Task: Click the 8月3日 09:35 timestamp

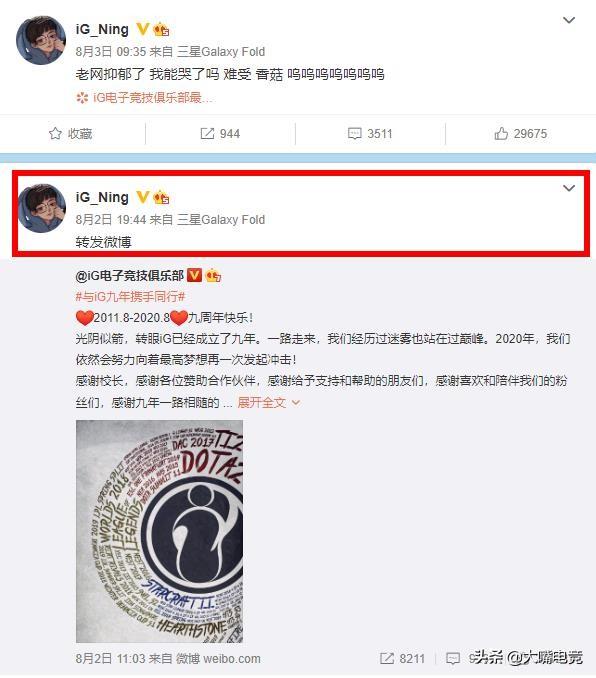Action: (111, 52)
